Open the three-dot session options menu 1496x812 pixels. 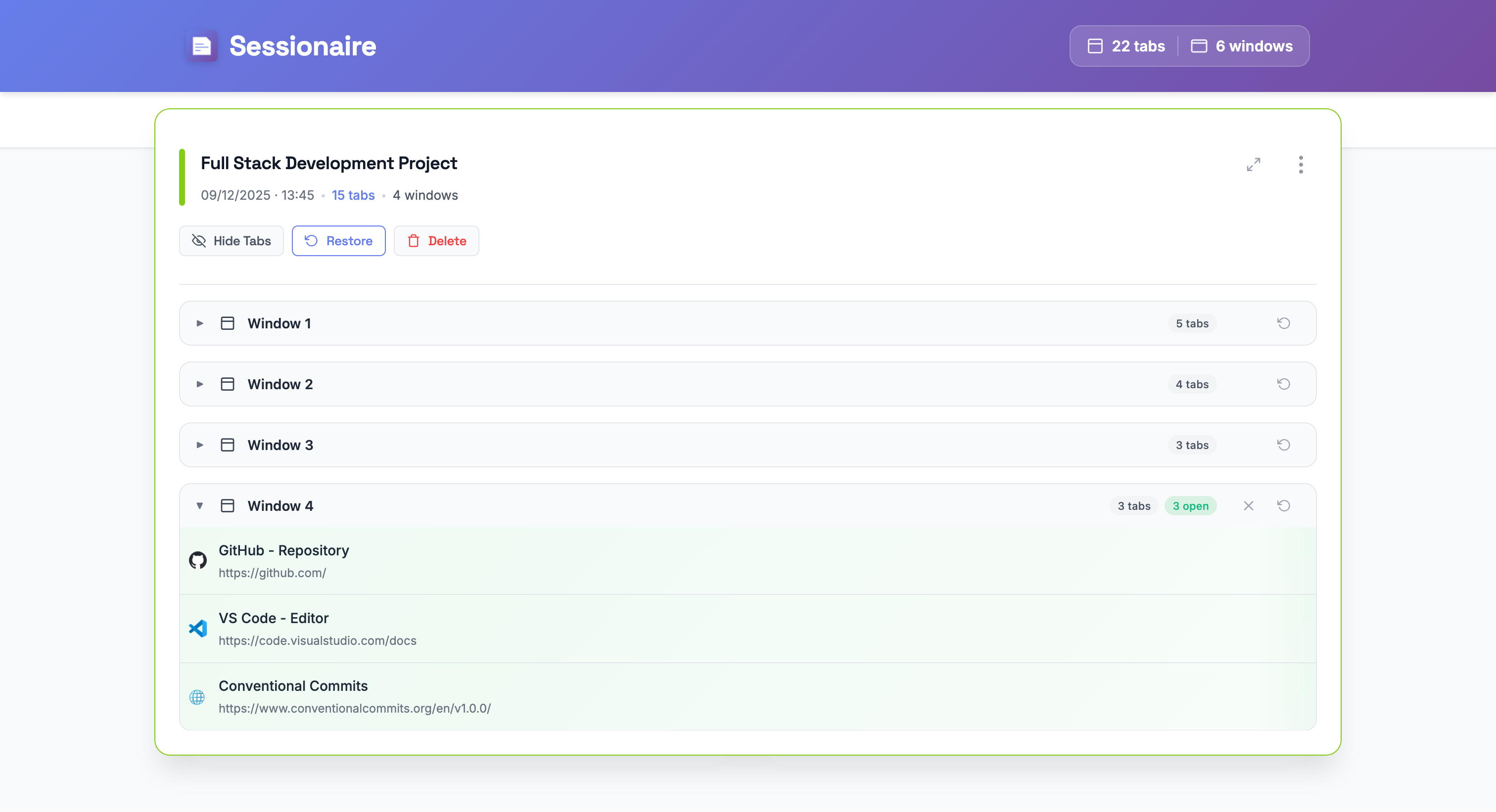point(1300,165)
